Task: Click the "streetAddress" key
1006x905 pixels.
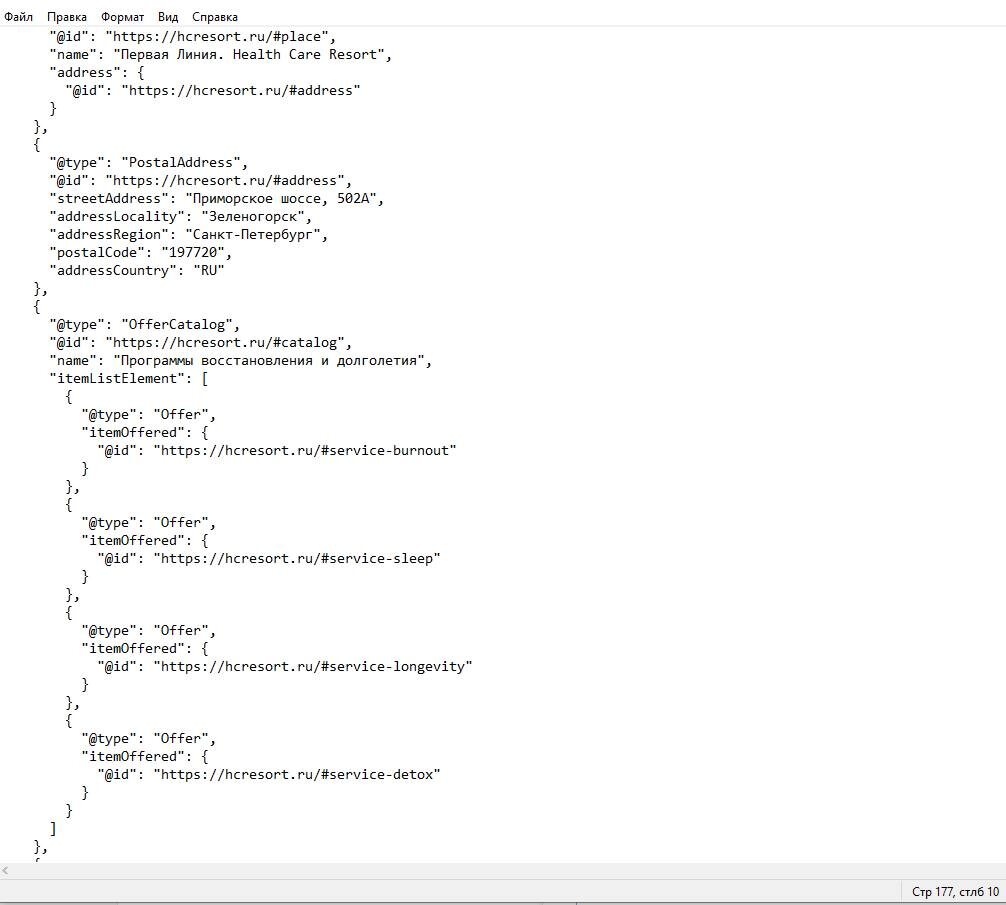Action: click(x=109, y=198)
